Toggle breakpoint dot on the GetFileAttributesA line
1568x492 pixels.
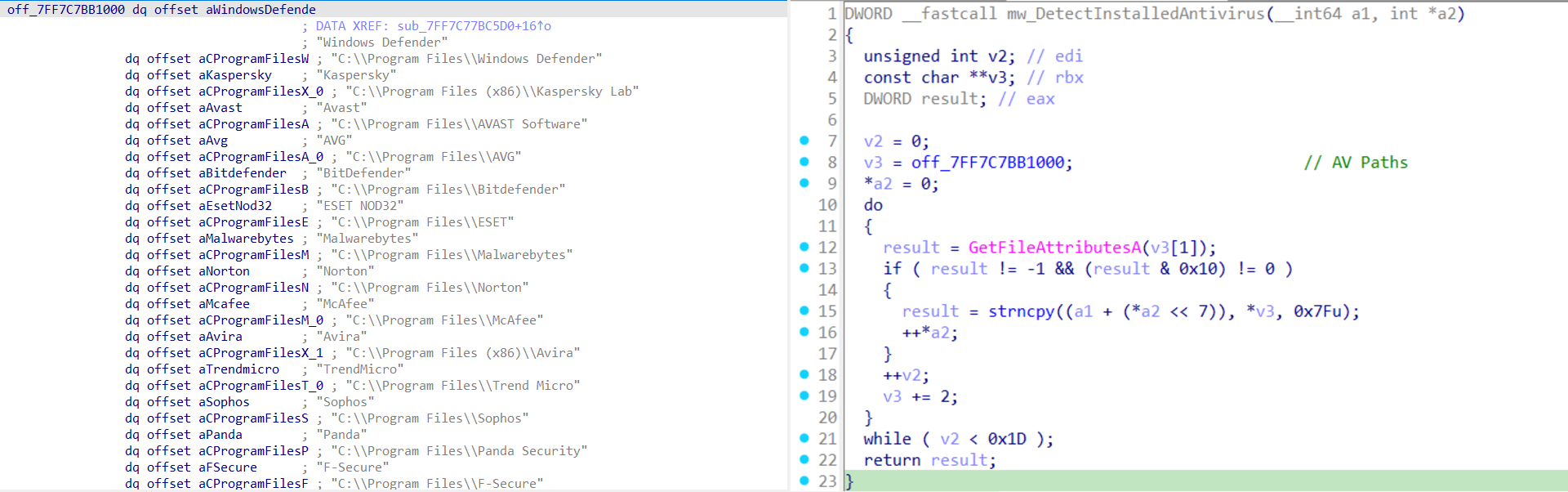pyautogui.click(x=804, y=247)
